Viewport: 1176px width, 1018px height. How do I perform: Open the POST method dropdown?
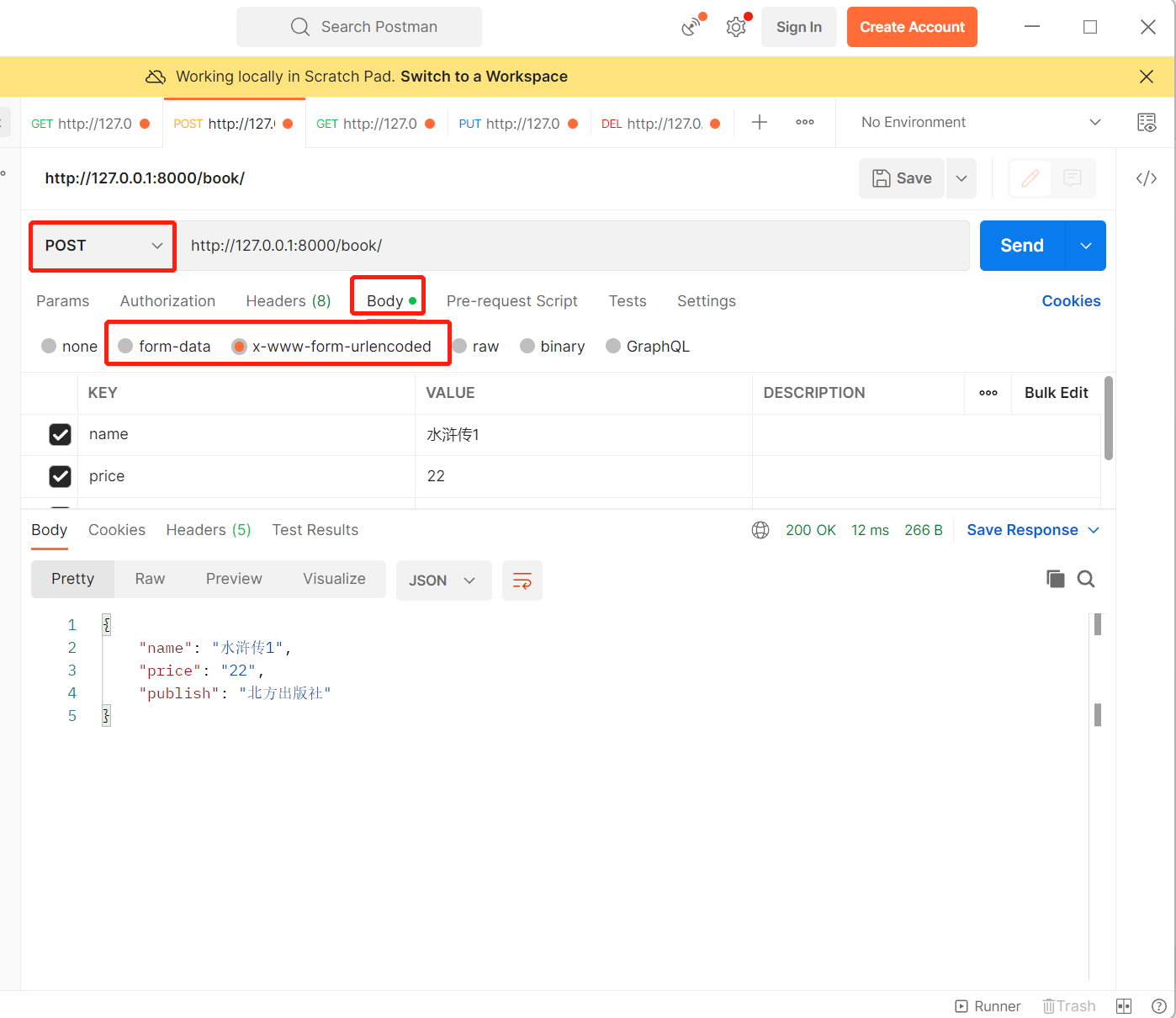tap(103, 246)
